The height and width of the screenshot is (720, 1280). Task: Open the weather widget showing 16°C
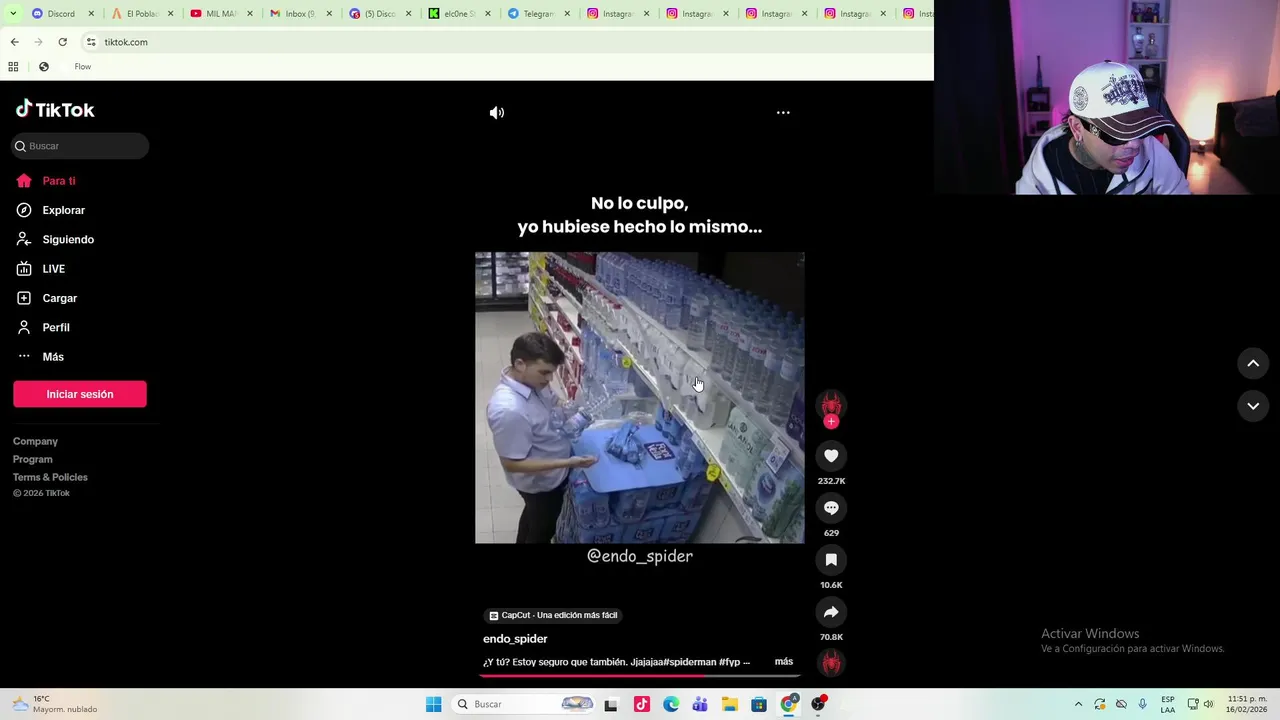[55, 704]
